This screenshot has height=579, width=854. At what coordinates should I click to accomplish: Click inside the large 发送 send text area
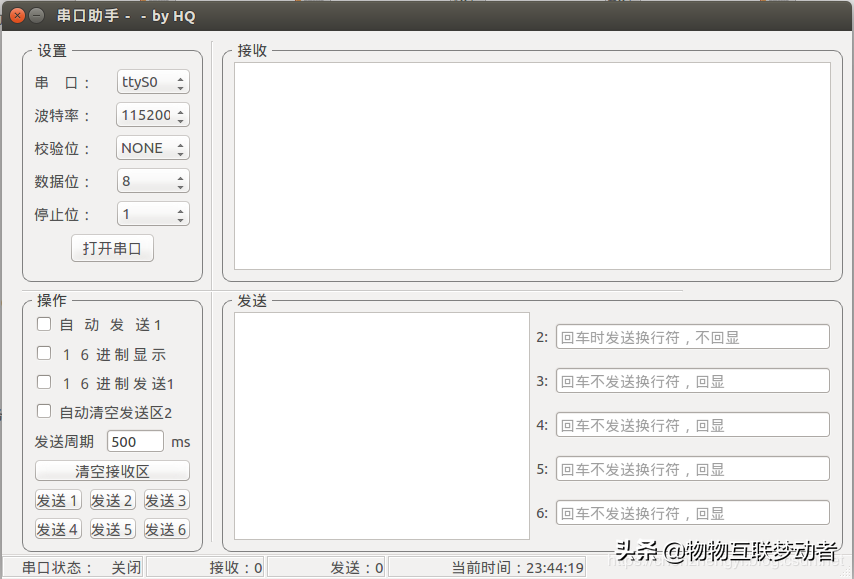pos(382,426)
